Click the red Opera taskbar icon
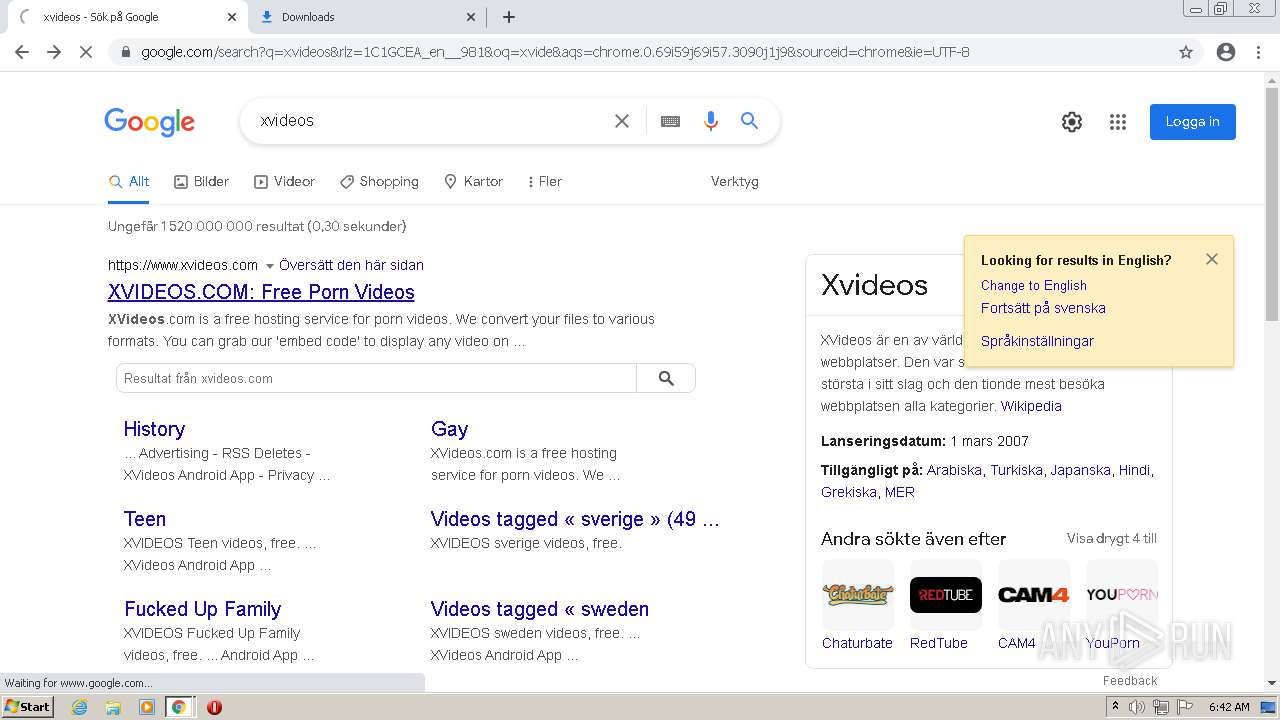Image resolution: width=1280 pixels, height=720 pixels. coord(214,707)
